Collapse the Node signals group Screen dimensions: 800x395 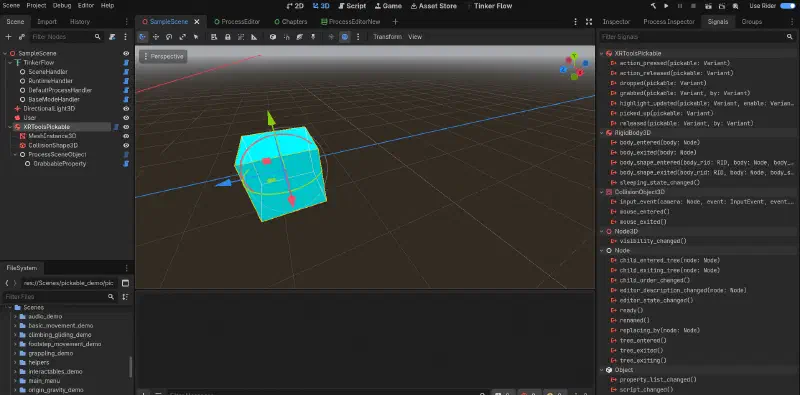(602, 251)
